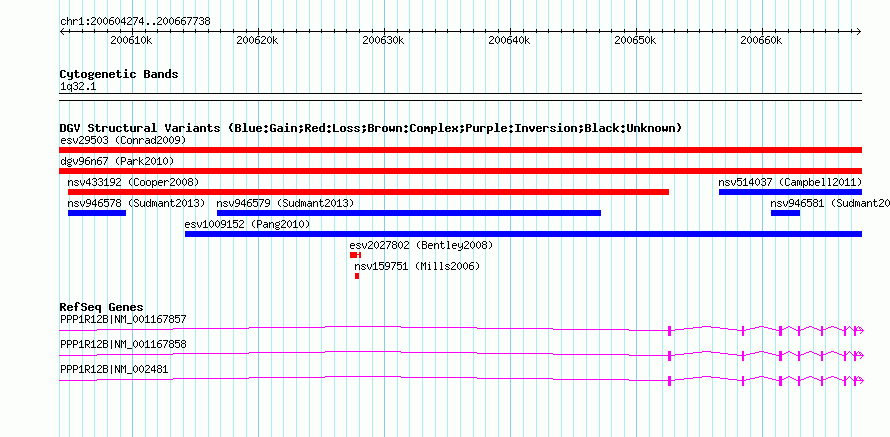
Task: Click nsv946579 (Sudmant2013) label
Action: [x=285, y=203]
